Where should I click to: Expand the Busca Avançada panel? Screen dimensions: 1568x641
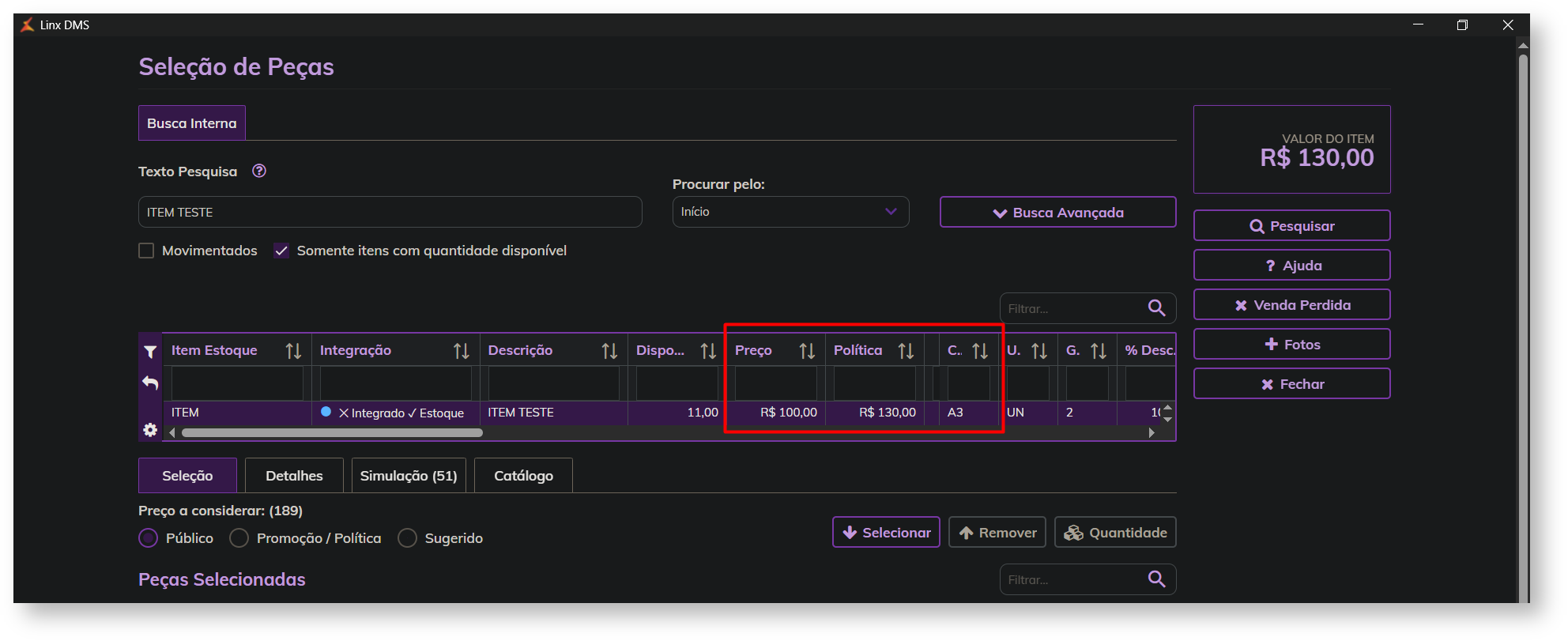point(1057,213)
